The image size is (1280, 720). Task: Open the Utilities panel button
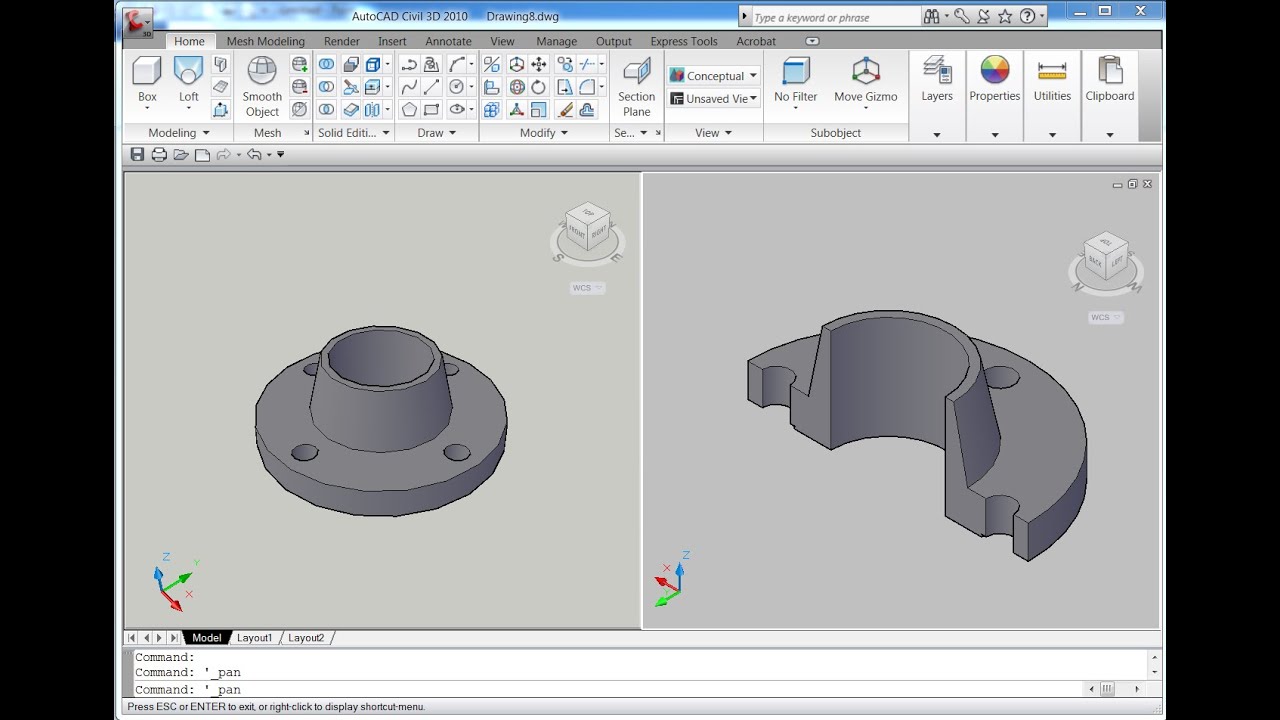[1052, 96]
